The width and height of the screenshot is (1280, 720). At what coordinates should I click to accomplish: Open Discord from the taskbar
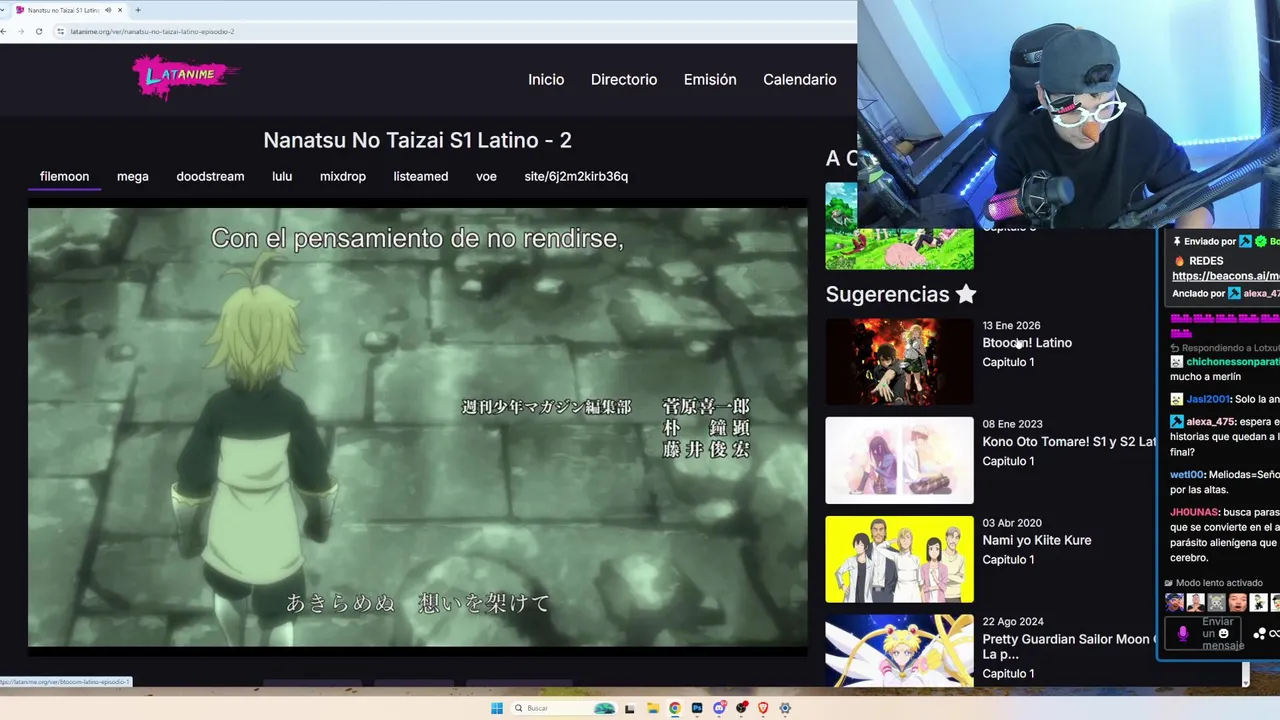pos(719,708)
